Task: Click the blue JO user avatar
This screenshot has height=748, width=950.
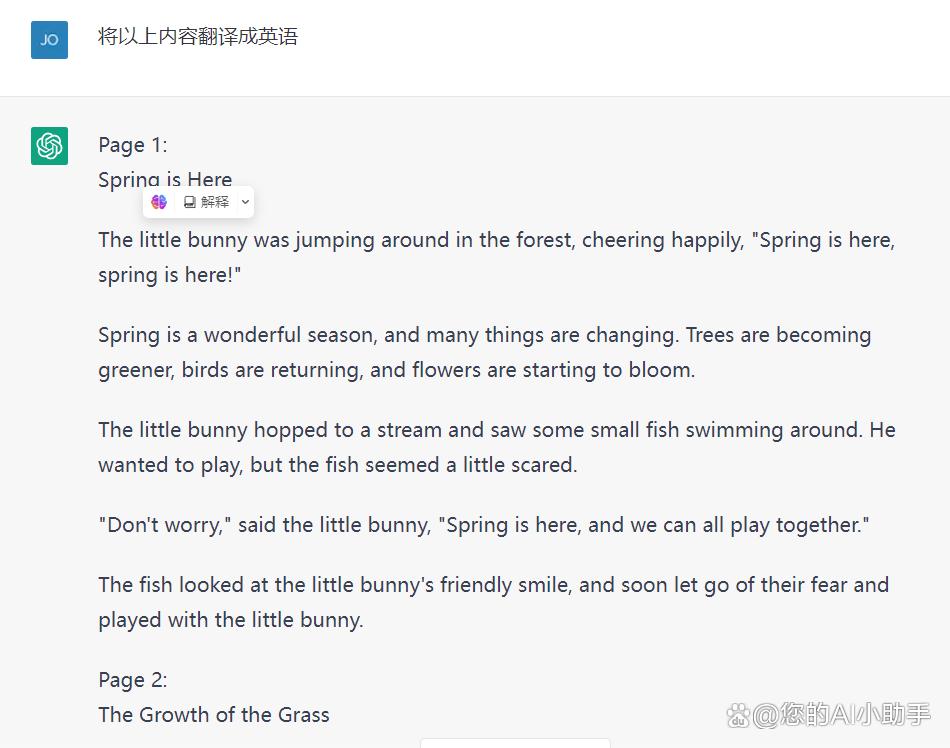Action: [x=49, y=40]
